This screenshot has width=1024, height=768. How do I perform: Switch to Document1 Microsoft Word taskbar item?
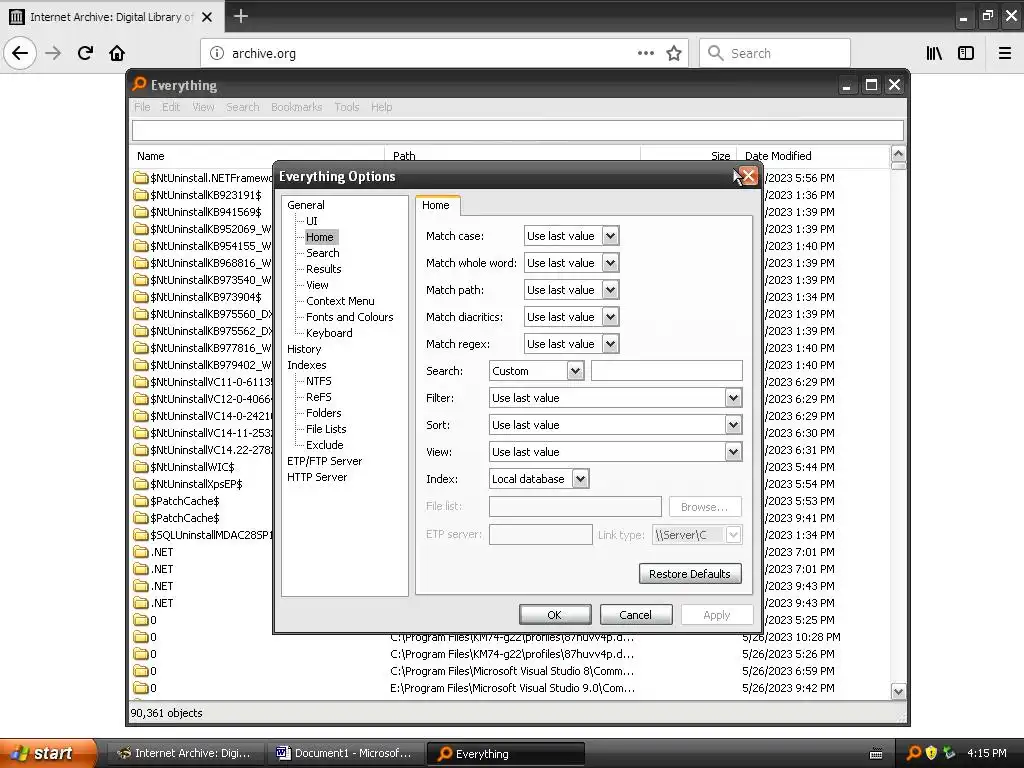(x=347, y=753)
